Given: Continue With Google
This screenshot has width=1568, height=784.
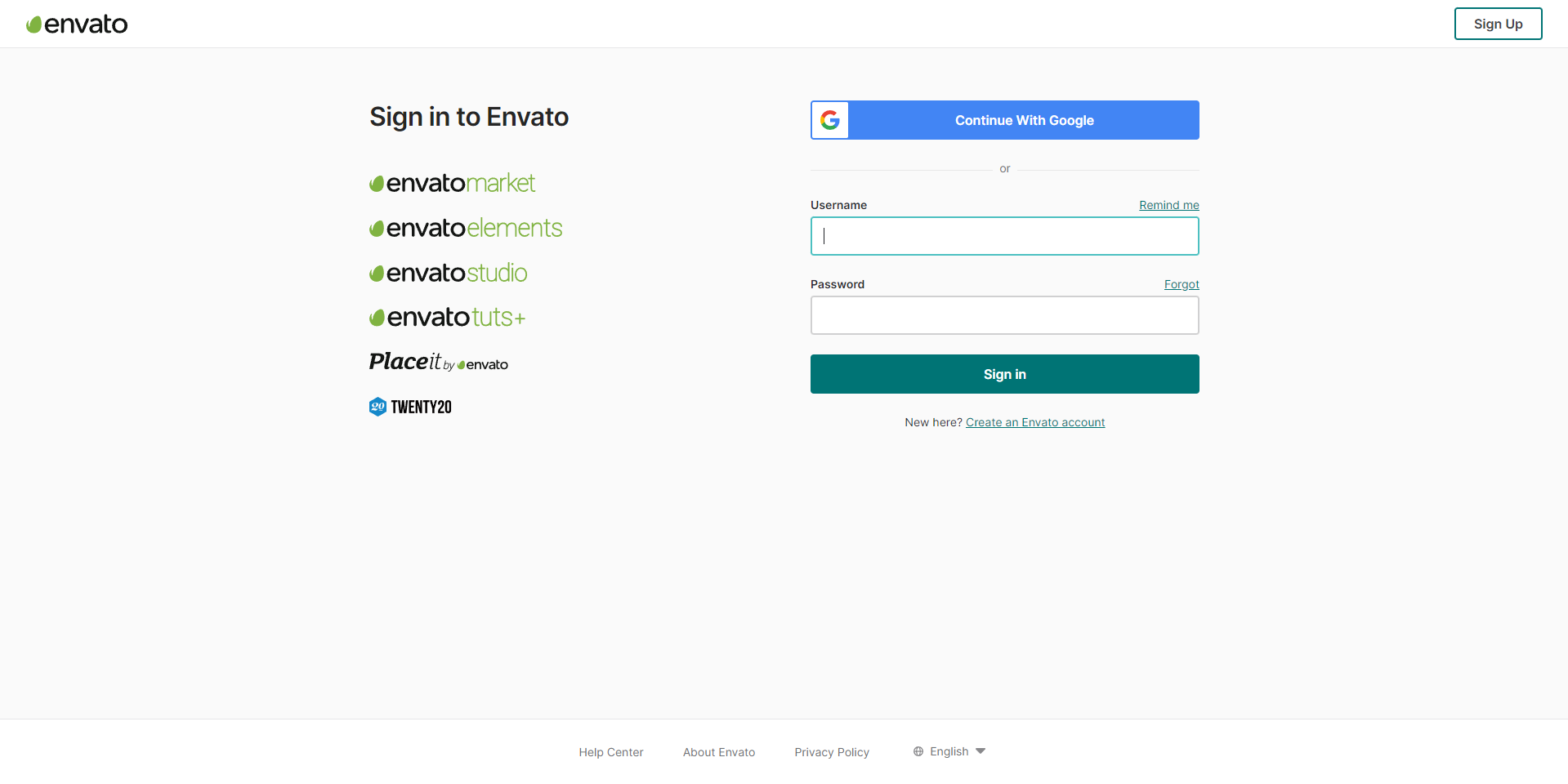Looking at the screenshot, I should pos(1024,120).
